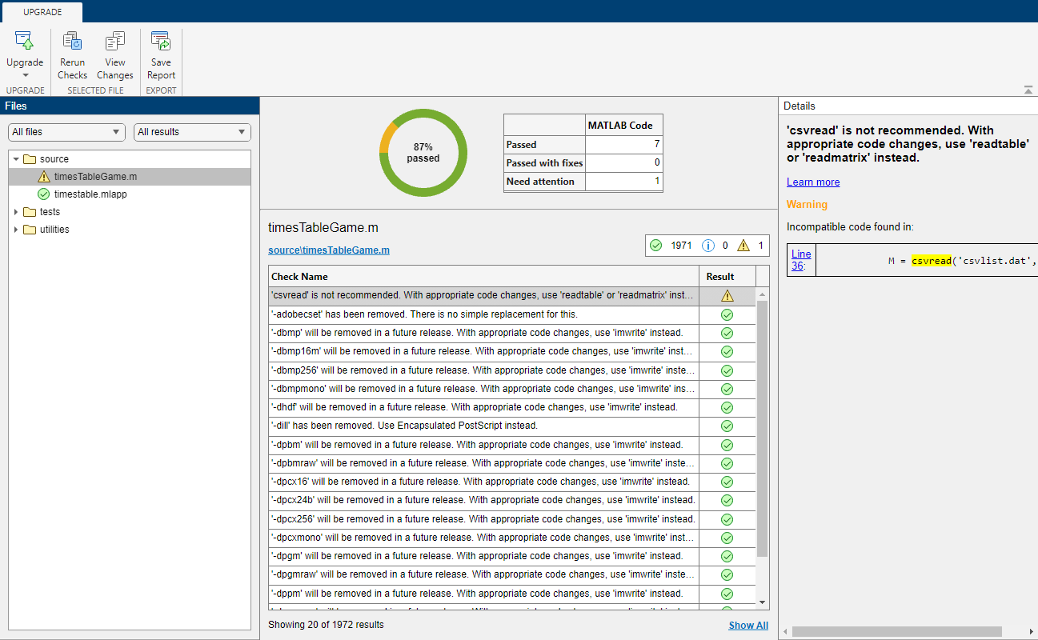Click the passed checkmark next to '-adobecset' check
Image resolution: width=1038 pixels, height=640 pixels.
[x=727, y=314]
